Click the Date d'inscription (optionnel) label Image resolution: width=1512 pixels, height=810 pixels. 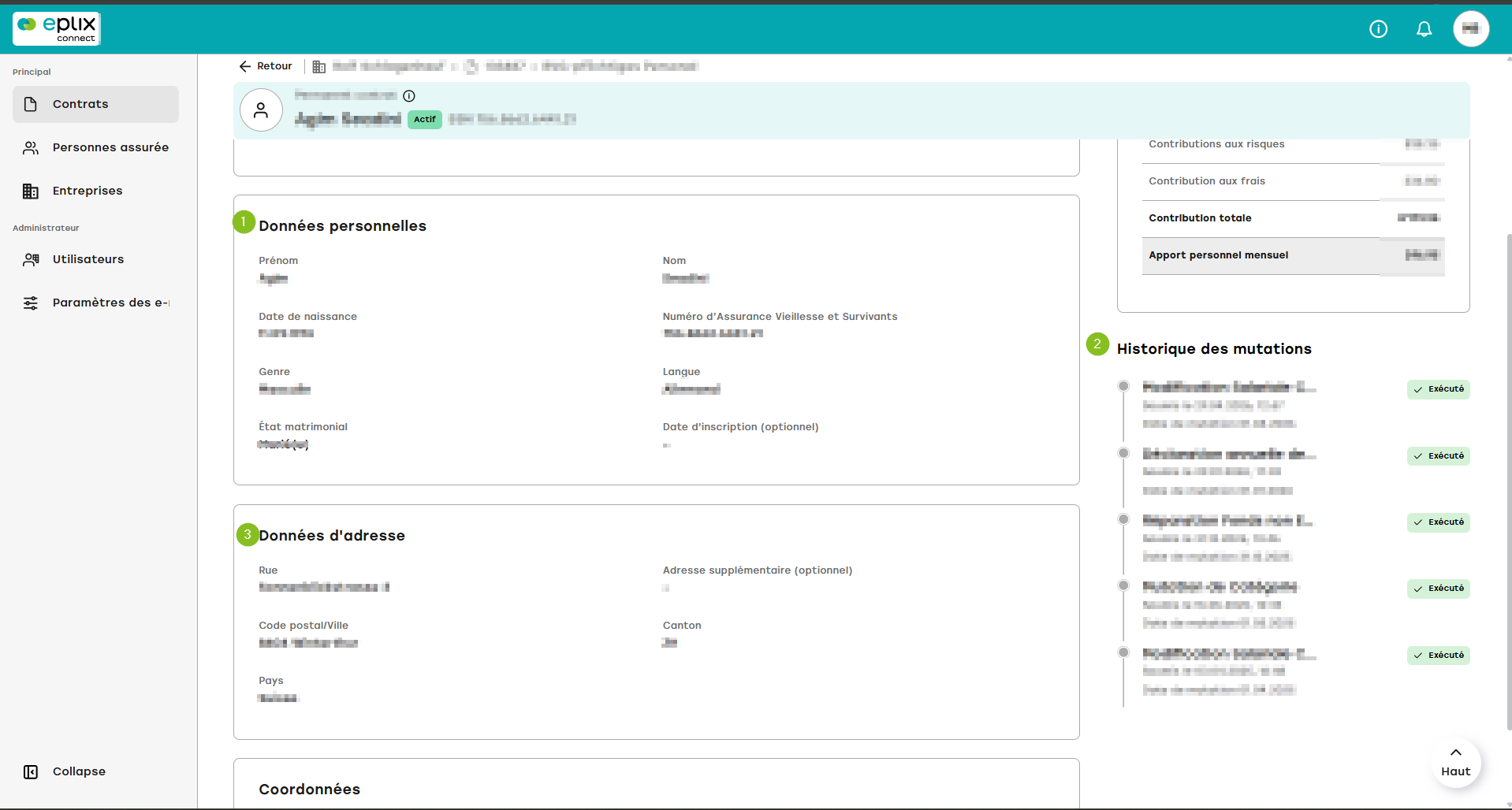740,427
